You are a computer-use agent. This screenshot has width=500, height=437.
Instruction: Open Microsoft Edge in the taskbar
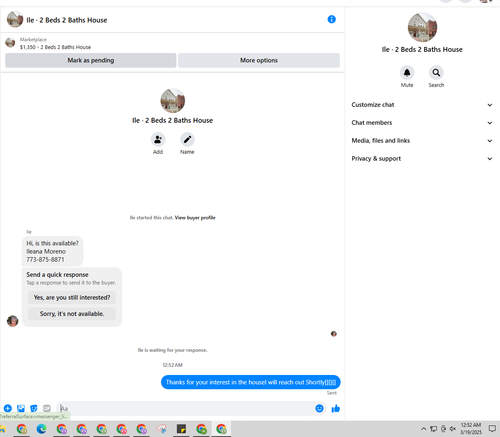click(x=41, y=429)
